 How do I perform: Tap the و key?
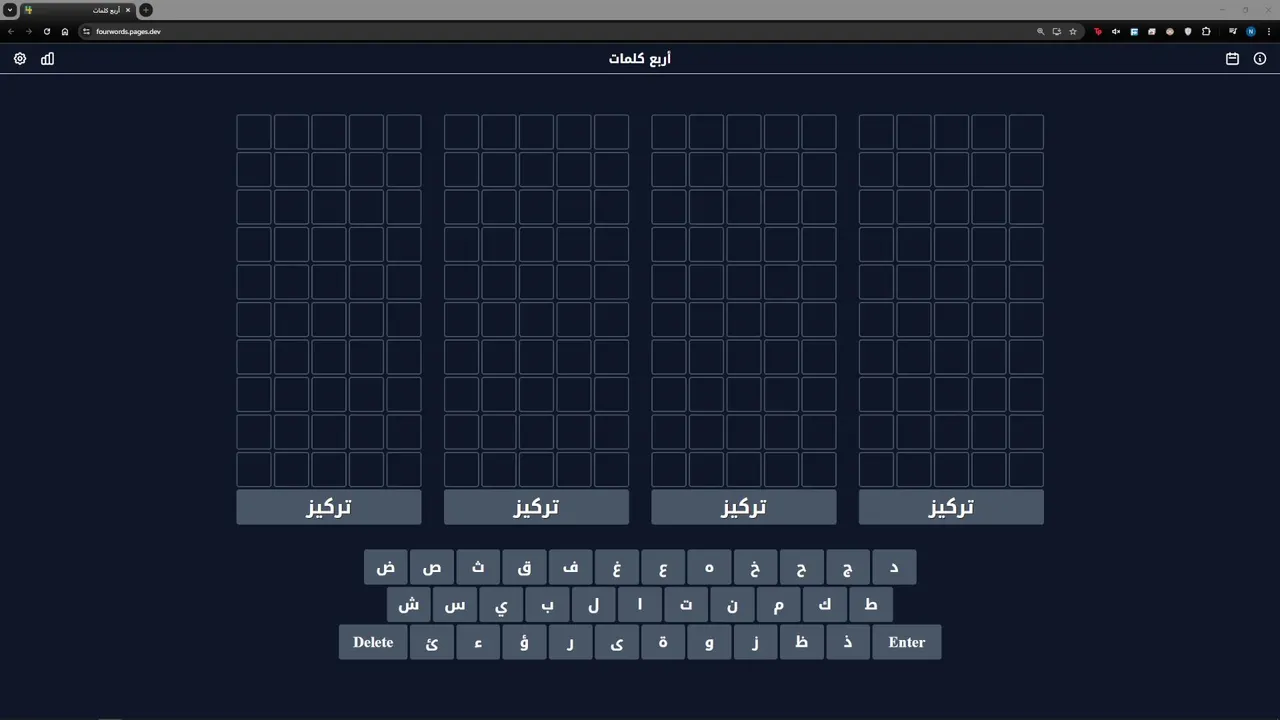709,642
